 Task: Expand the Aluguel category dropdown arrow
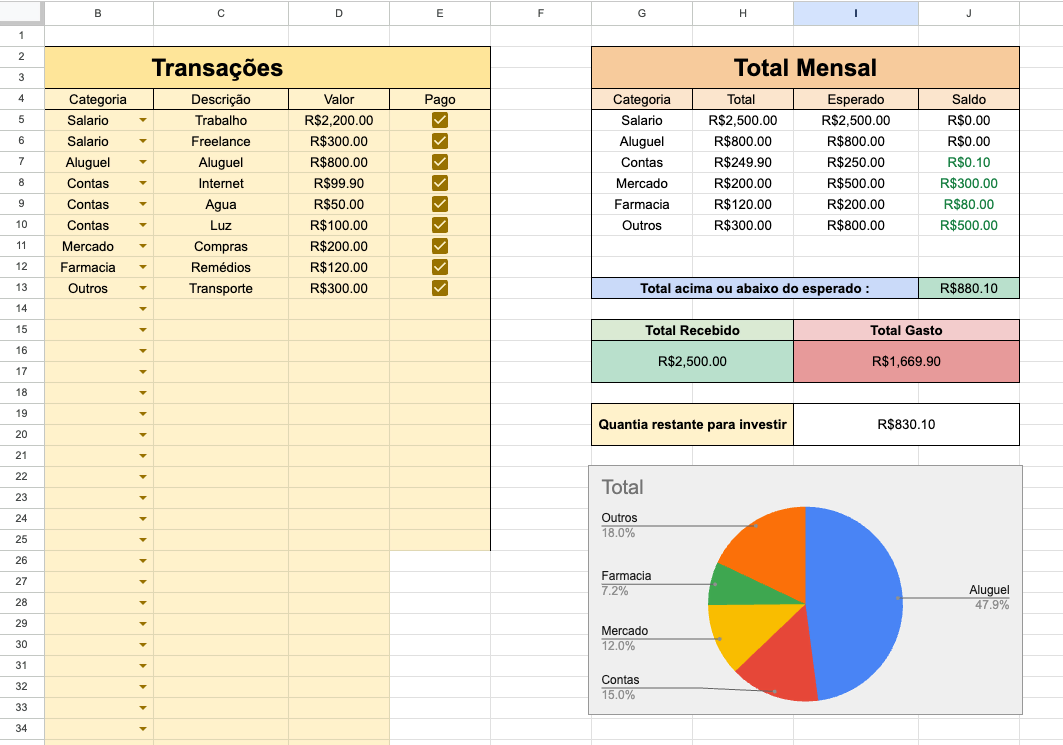142,162
